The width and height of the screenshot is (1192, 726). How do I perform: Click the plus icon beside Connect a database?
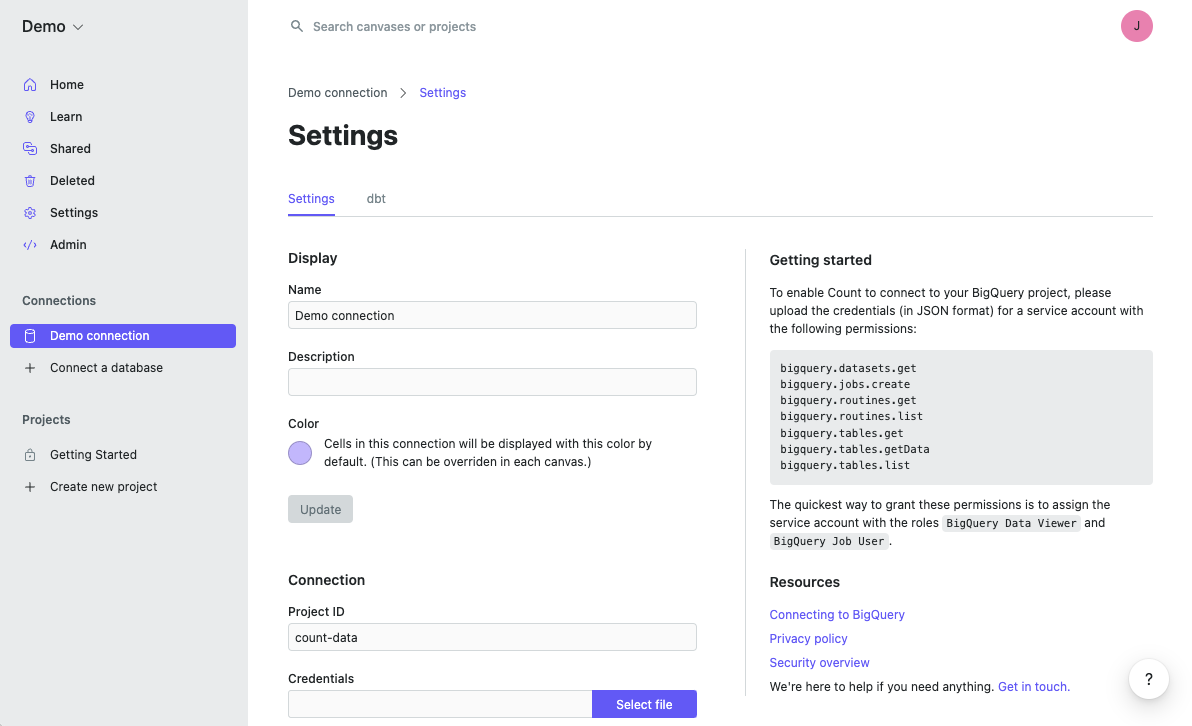(30, 368)
